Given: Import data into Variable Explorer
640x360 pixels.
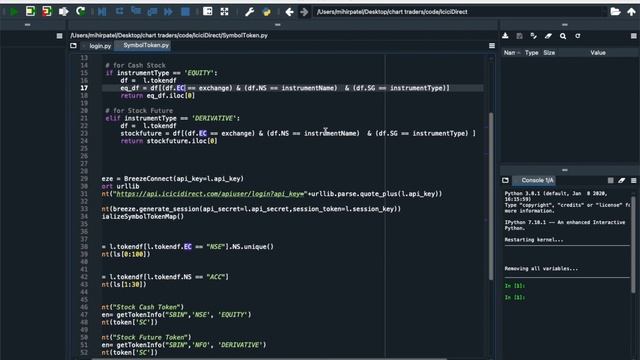Looking at the screenshot, I should 505,36.
